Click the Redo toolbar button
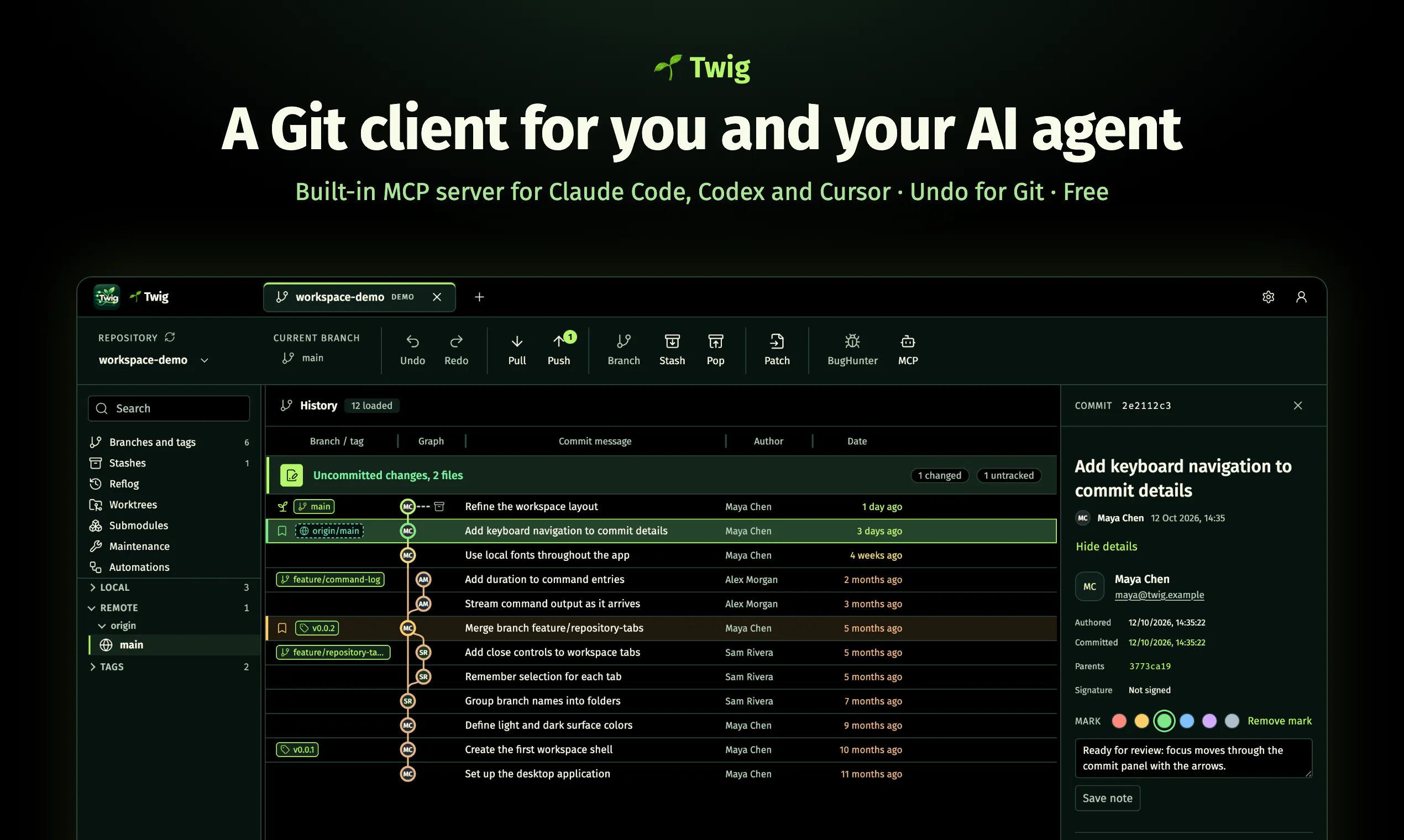This screenshot has height=840, width=1404. (x=455, y=350)
